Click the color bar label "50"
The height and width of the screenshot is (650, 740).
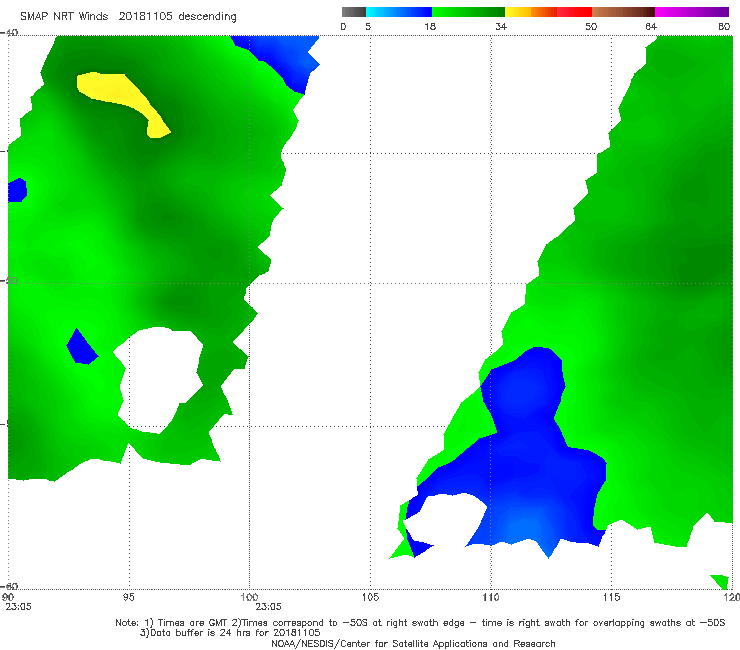tap(591, 26)
